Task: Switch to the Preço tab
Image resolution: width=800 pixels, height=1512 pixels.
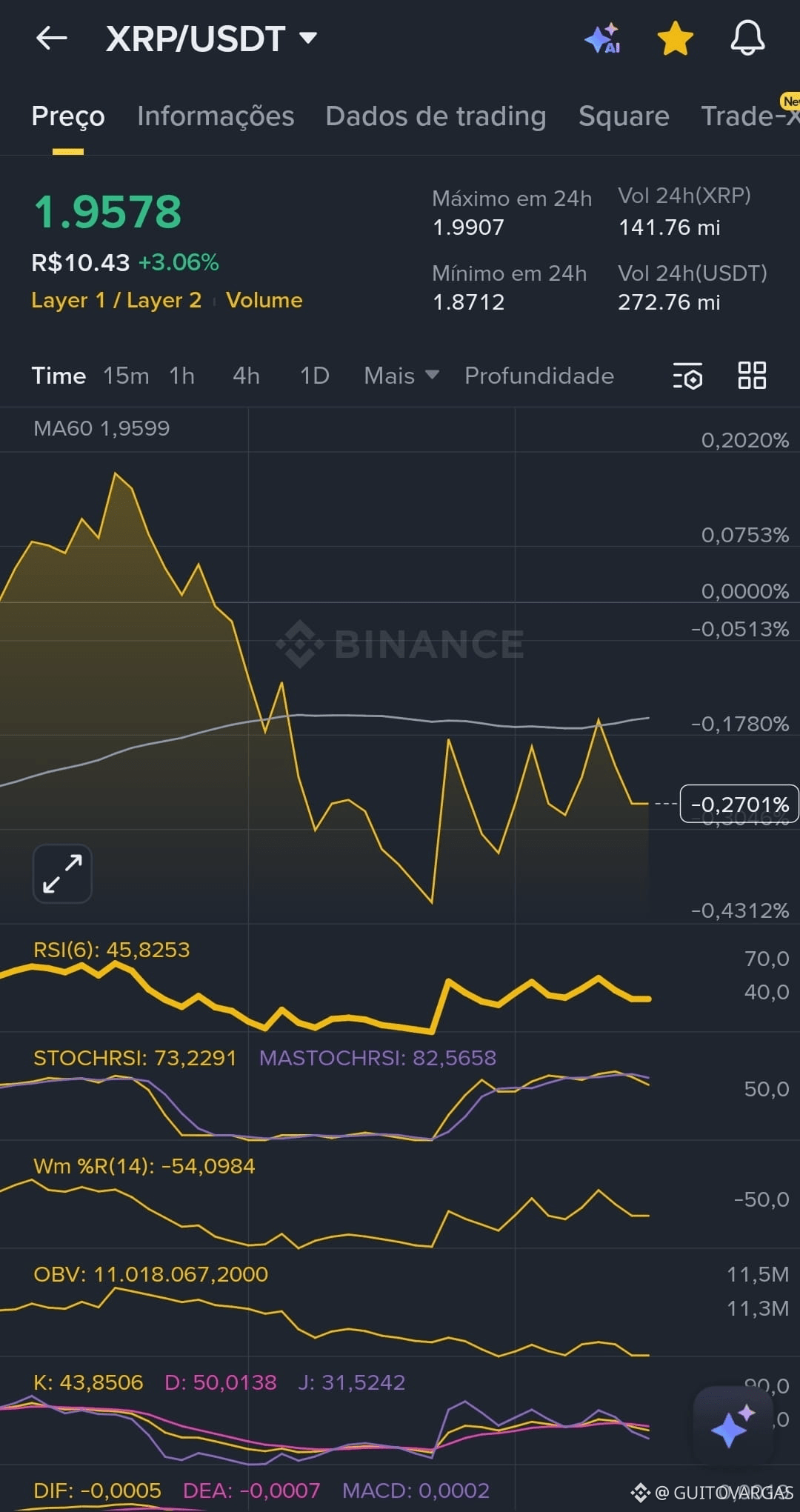Action: click(x=68, y=116)
